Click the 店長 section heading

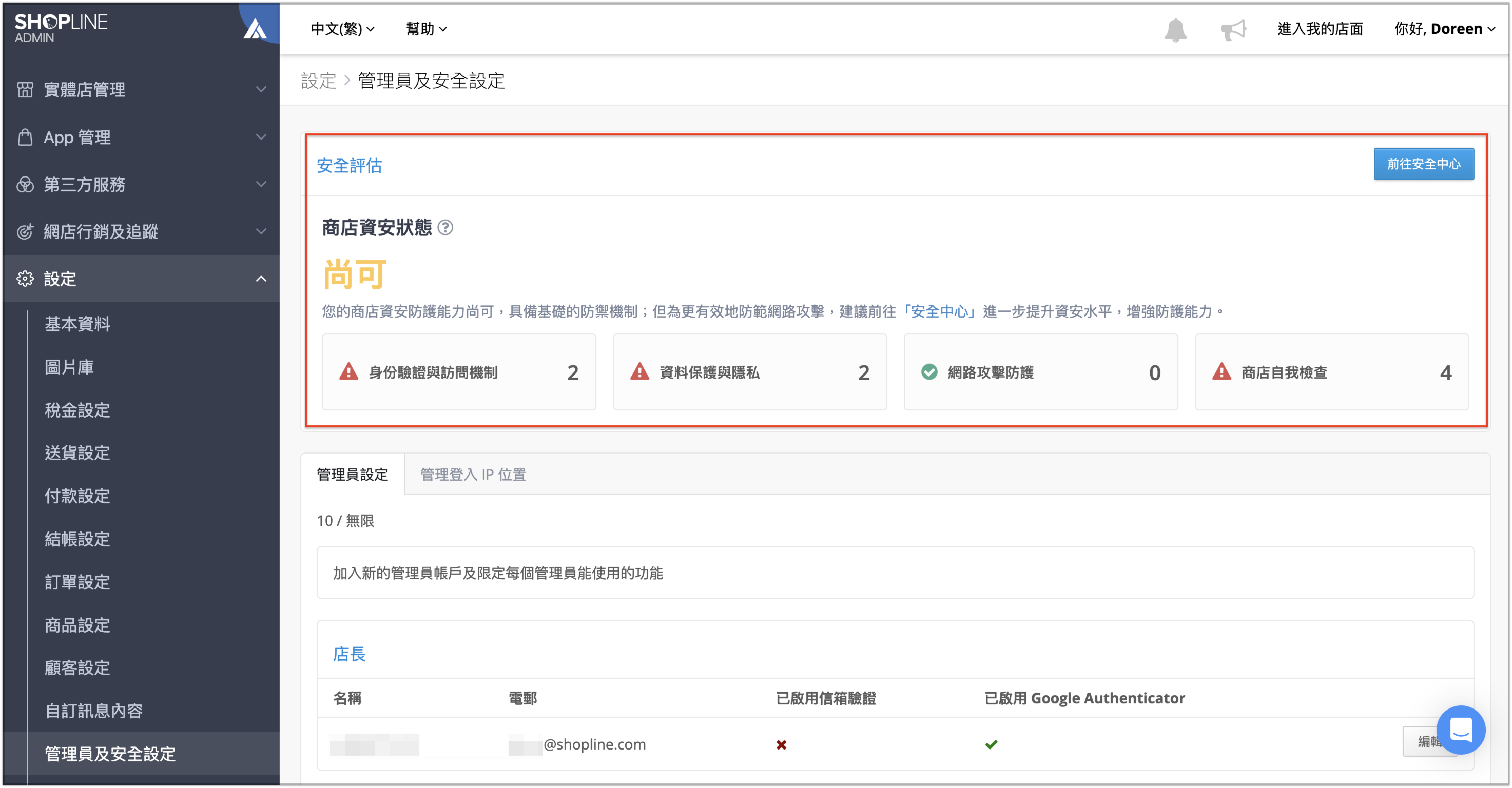pos(349,654)
